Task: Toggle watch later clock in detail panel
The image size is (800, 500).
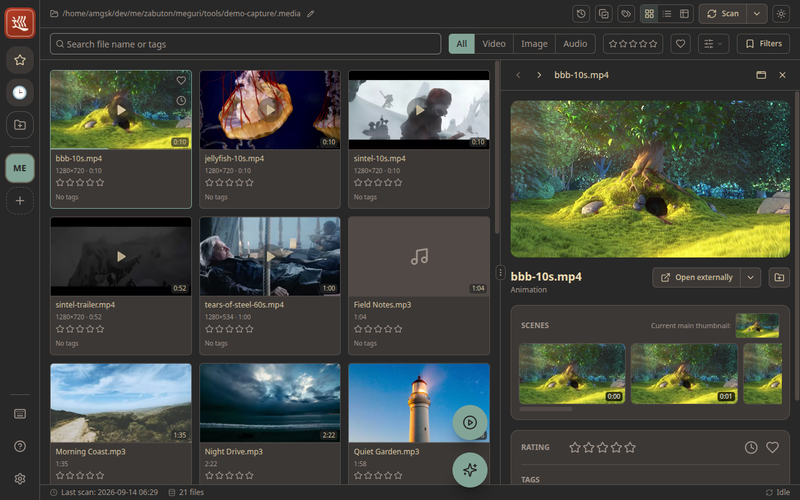Action: [751, 447]
